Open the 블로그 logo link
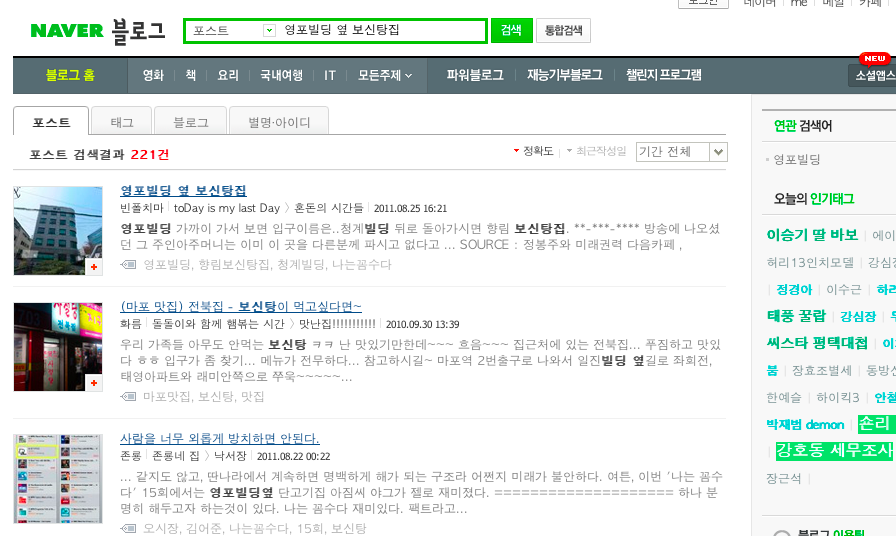Screen dimensions: 896x536 click(x=138, y=31)
